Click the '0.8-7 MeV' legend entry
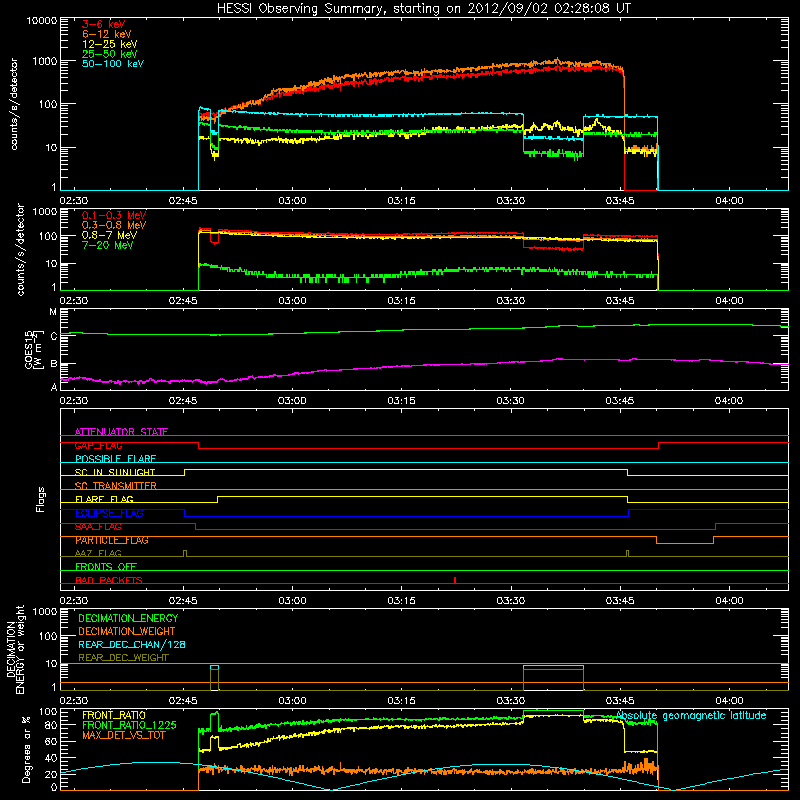Screen dimensions: 800x800 [x=110, y=235]
